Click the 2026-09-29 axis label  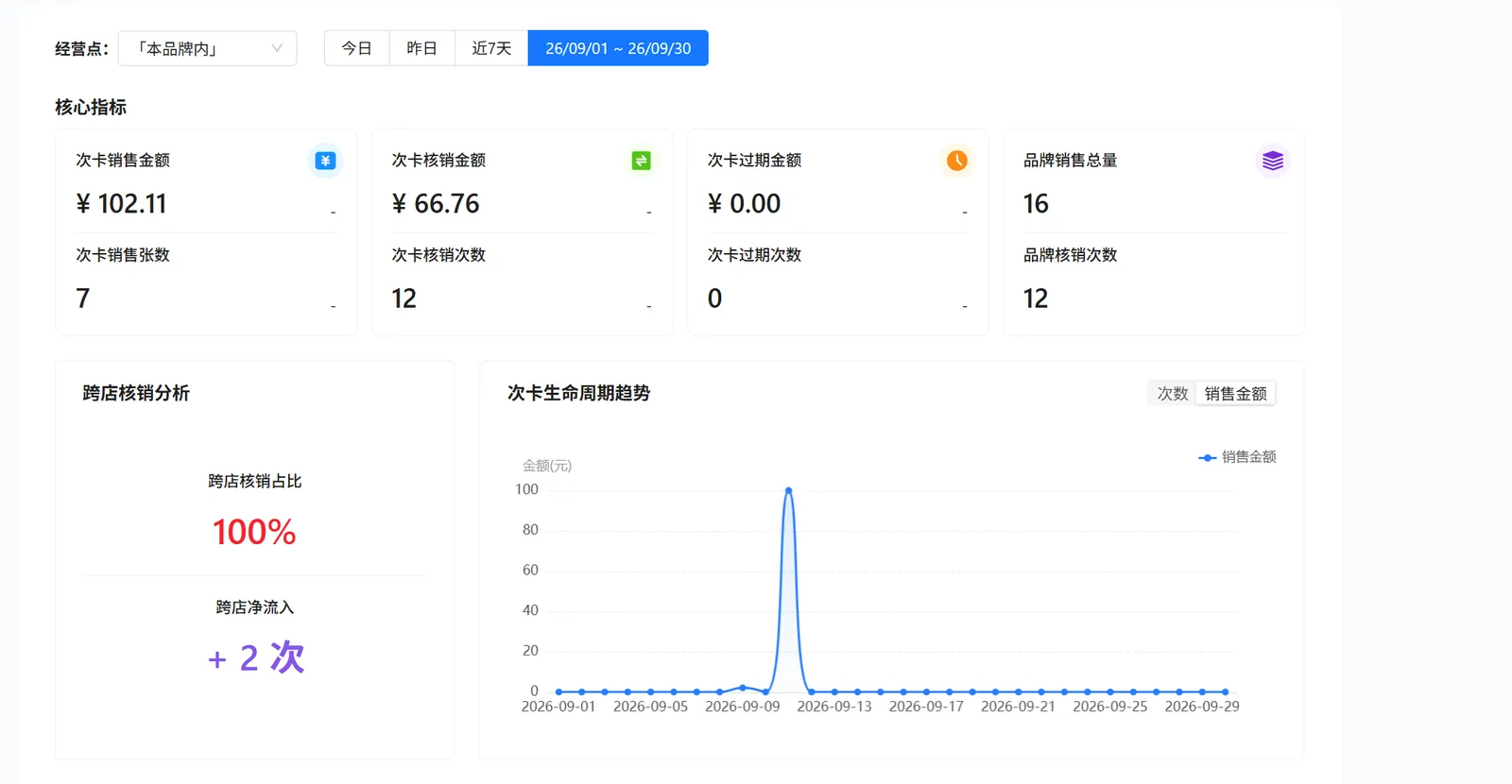1202,707
